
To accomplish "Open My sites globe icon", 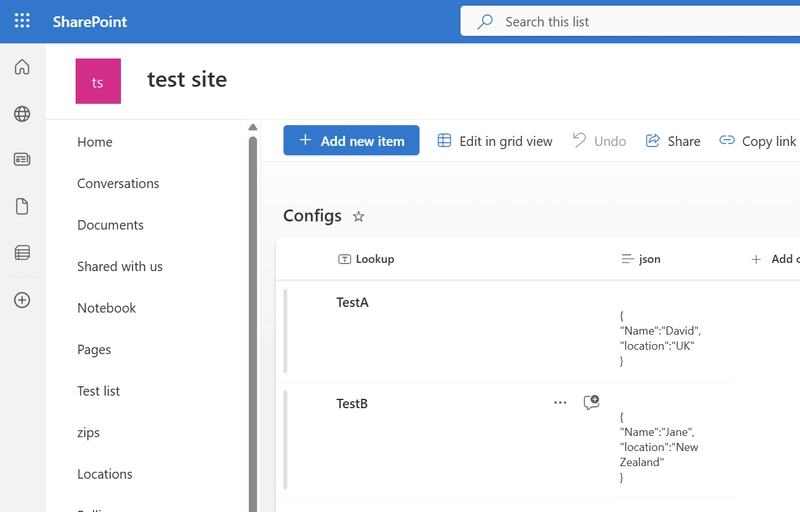I will pyautogui.click(x=22, y=114).
